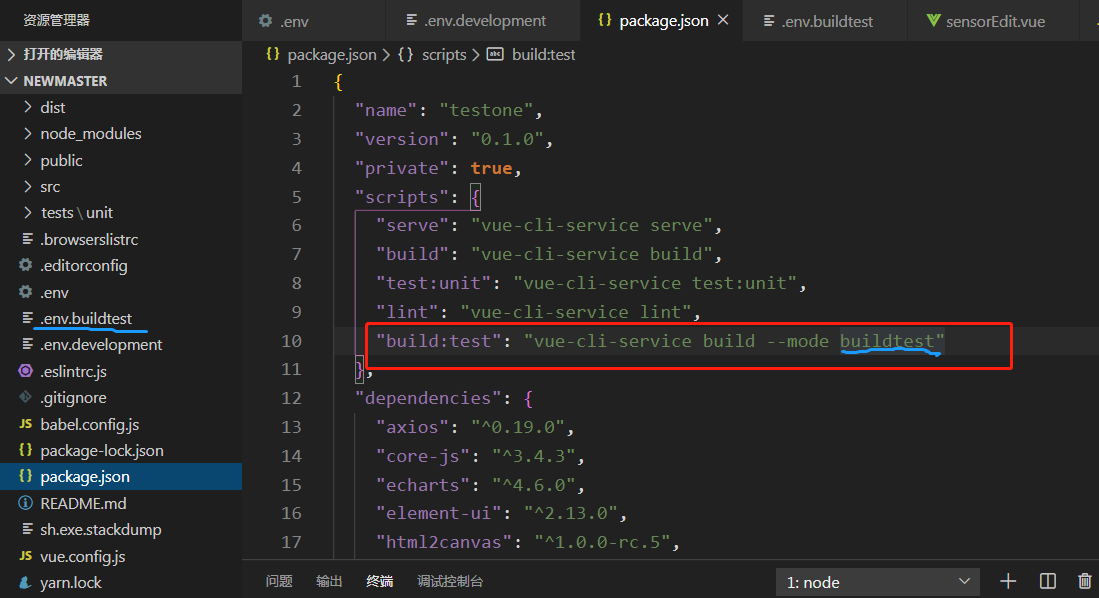Click braces icon in breadcrumb before scripts
This screenshot has height=598, width=1099.
tap(405, 54)
